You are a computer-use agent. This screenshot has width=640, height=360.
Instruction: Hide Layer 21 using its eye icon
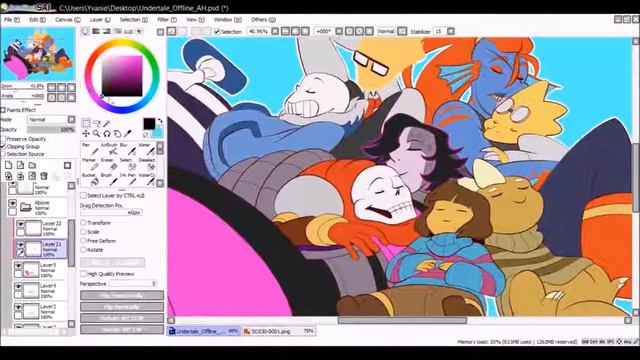pyautogui.click(x=20, y=245)
